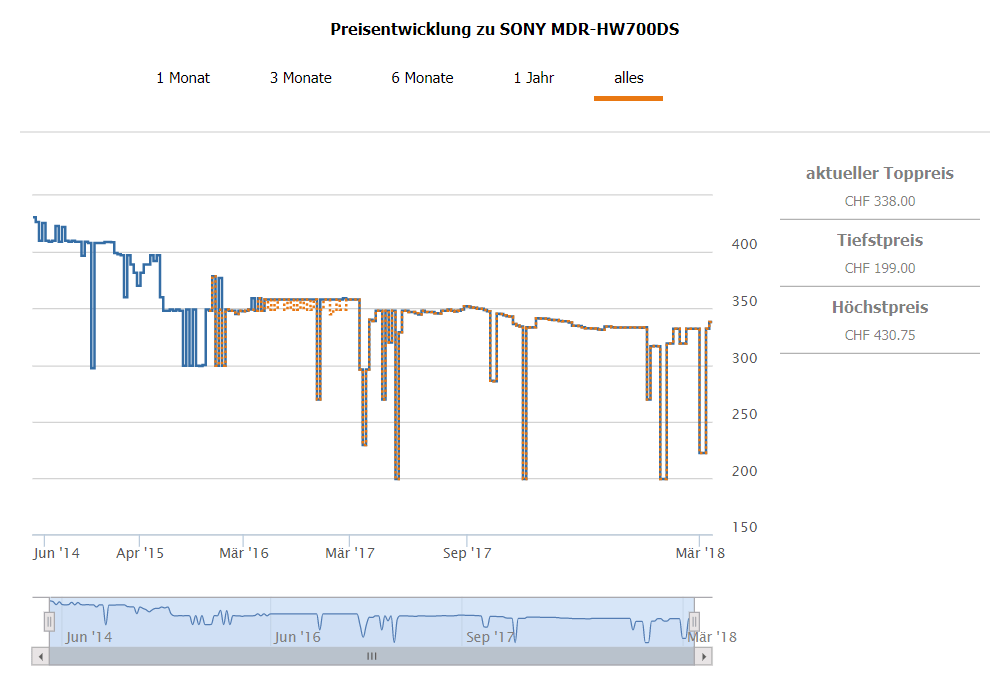The width and height of the screenshot is (999, 690).
Task: Show the '6 Monate' price history
Action: [x=422, y=78]
